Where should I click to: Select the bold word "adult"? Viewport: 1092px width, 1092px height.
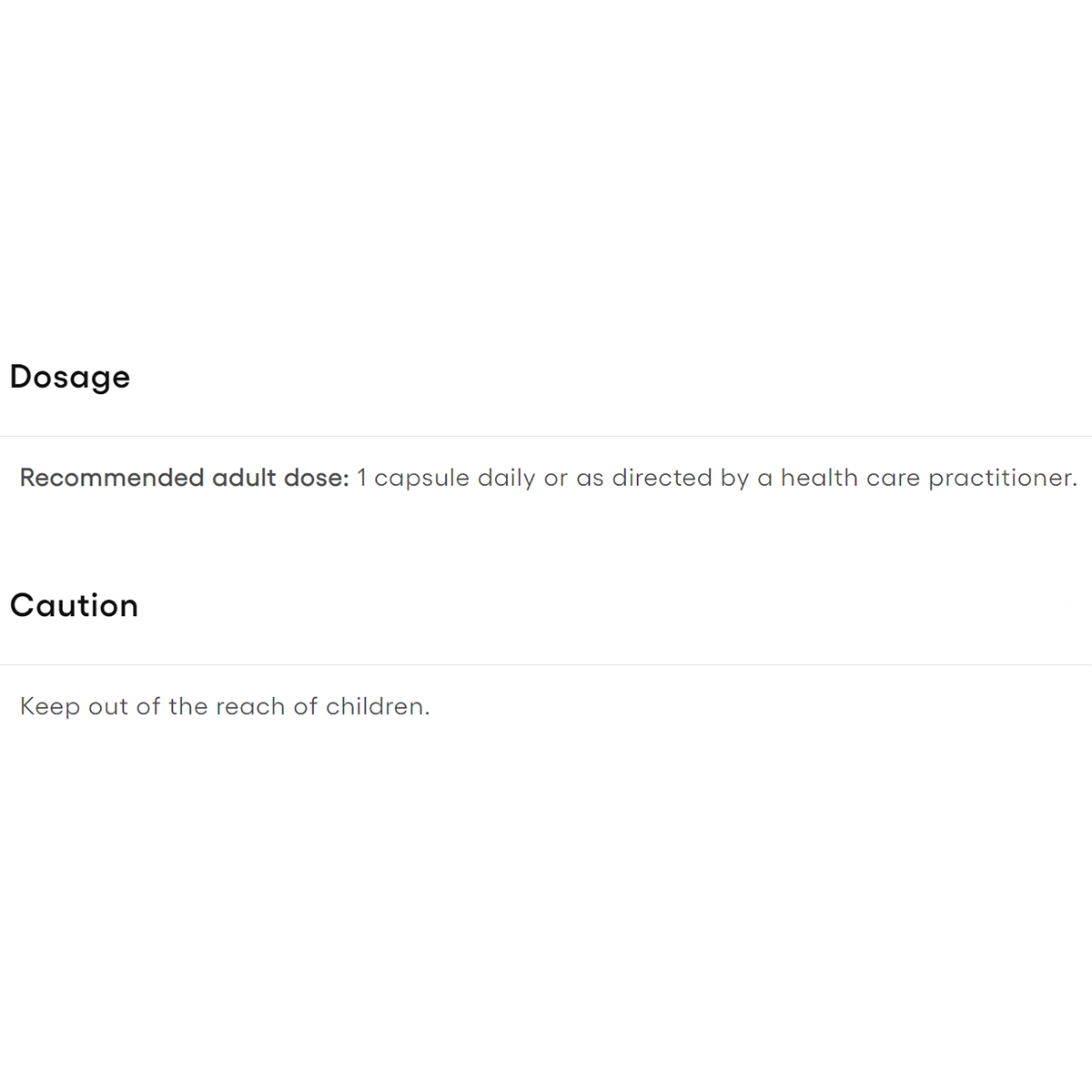click(x=243, y=478)
